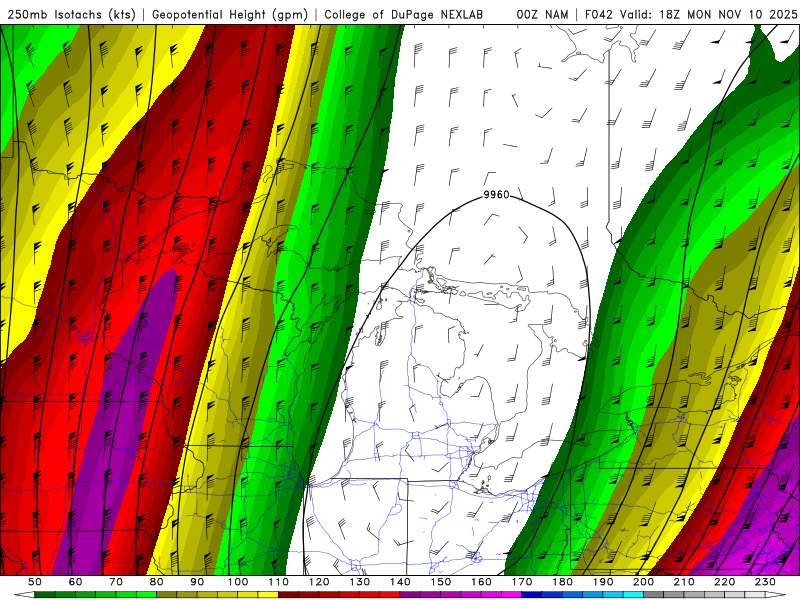Screen dimensions: 800x600
Task: Click the 130 value on the color scale
Action: point(360,582)
